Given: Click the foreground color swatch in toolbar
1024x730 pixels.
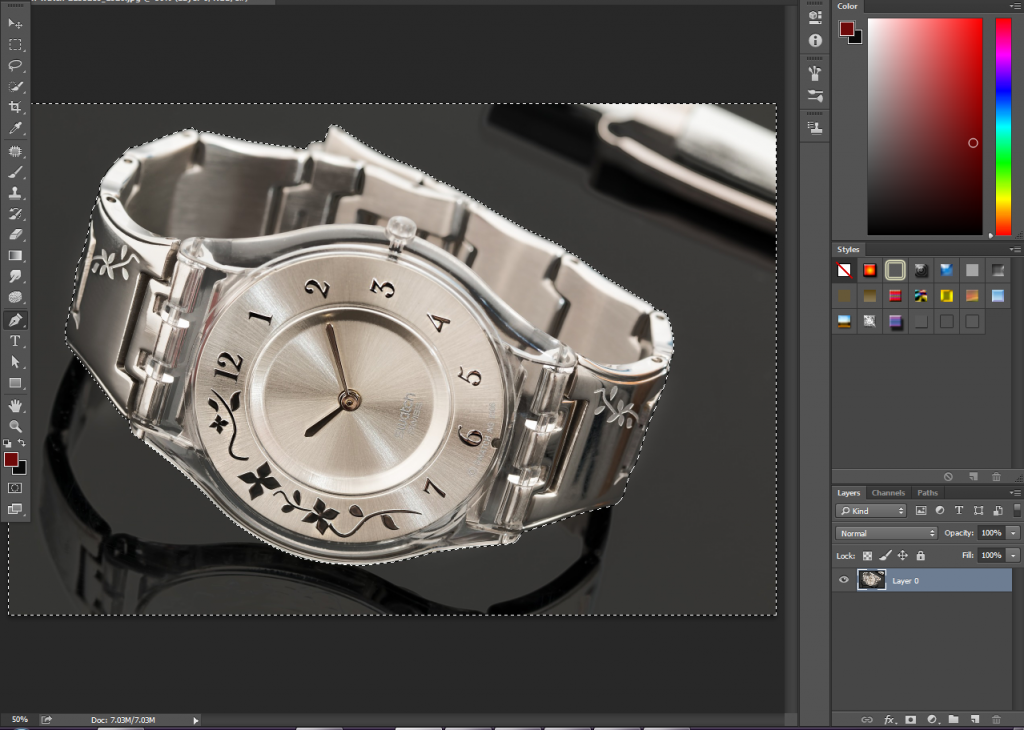Looking at the screenshot, I should [11, 460].
